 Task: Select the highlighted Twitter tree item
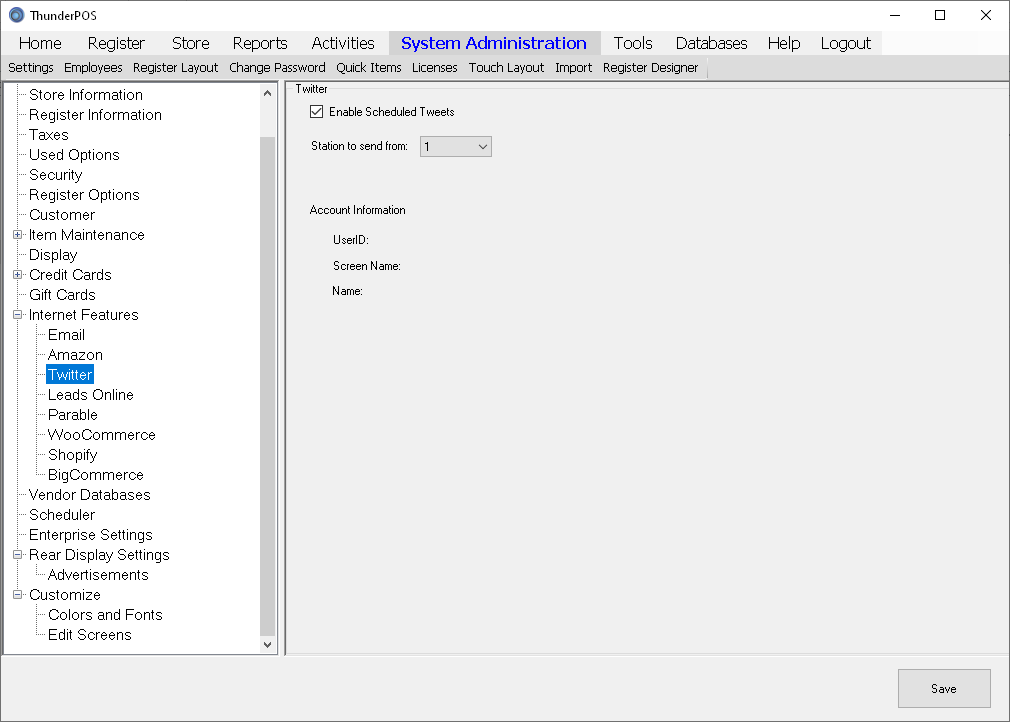tap(70, 374)
